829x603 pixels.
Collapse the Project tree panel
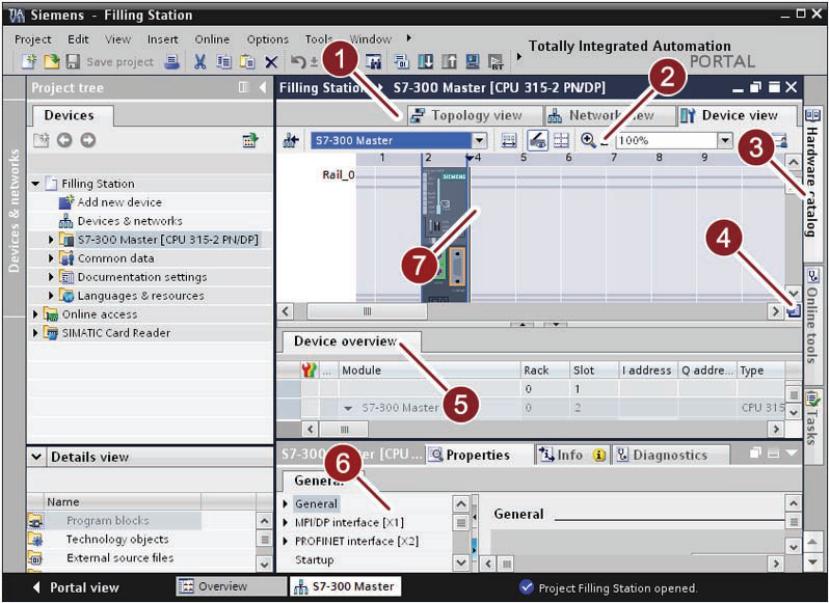263,87
